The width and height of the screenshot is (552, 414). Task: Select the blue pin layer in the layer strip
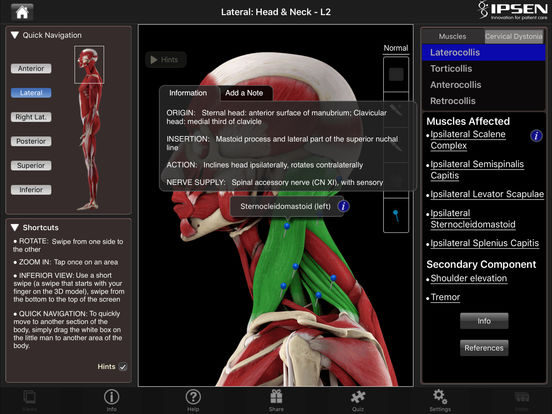point(396,215)
